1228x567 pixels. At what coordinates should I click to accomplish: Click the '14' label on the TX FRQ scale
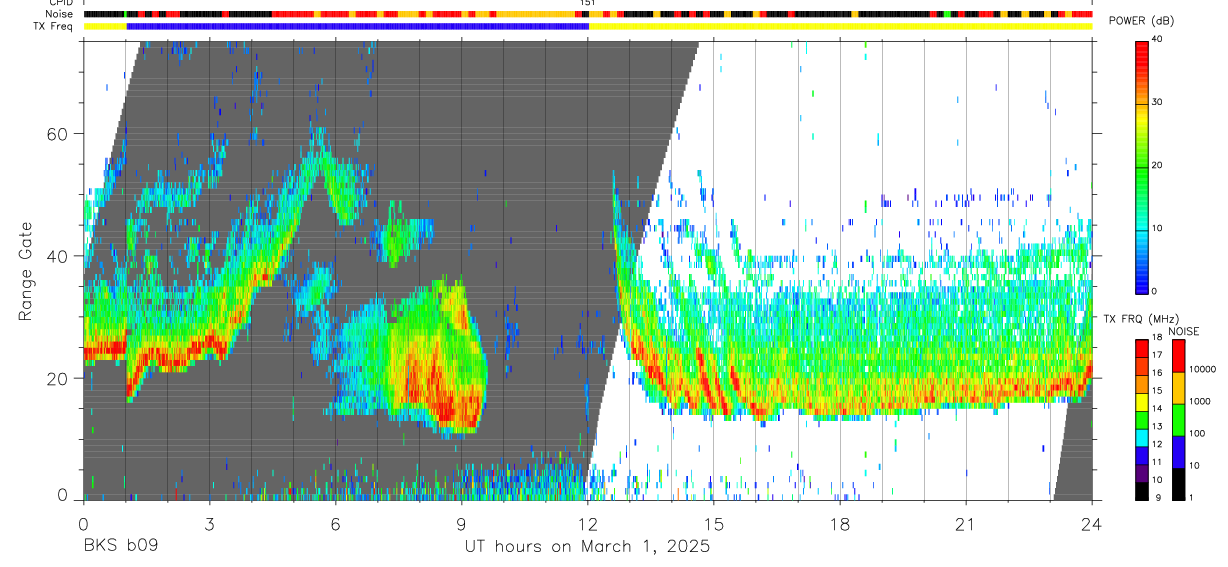coord(1158,409)
